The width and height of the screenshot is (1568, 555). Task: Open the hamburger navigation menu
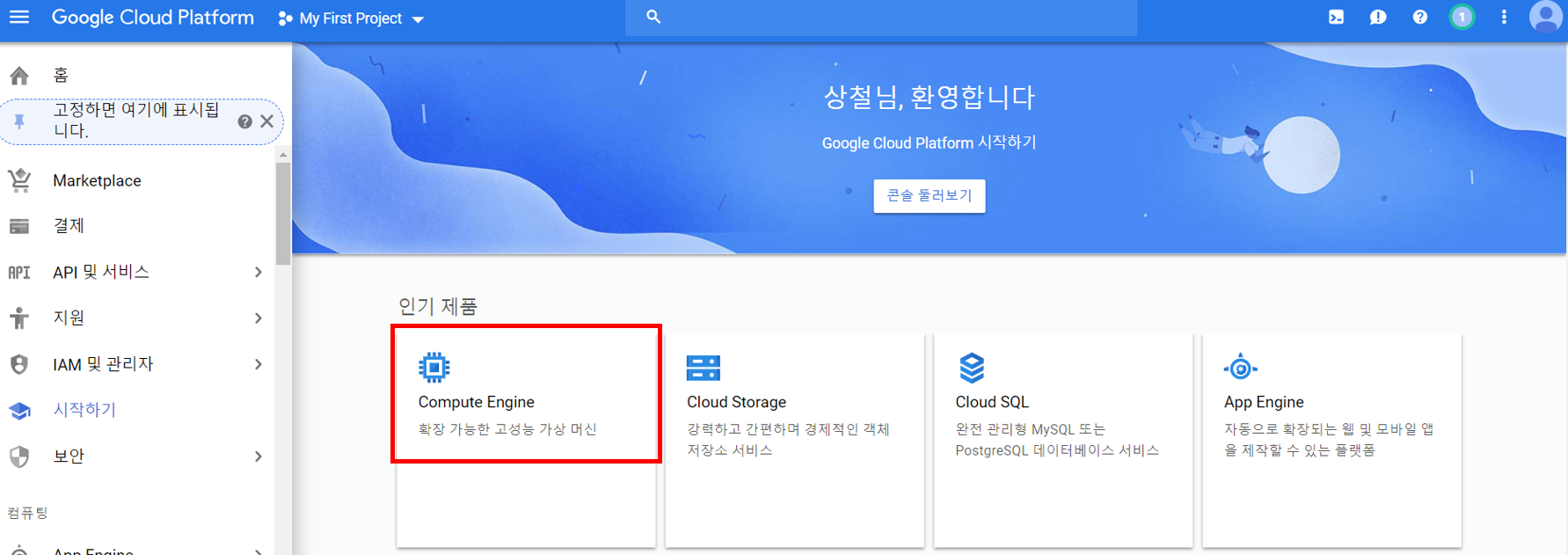pyautogui.click(x=19, y=18)
